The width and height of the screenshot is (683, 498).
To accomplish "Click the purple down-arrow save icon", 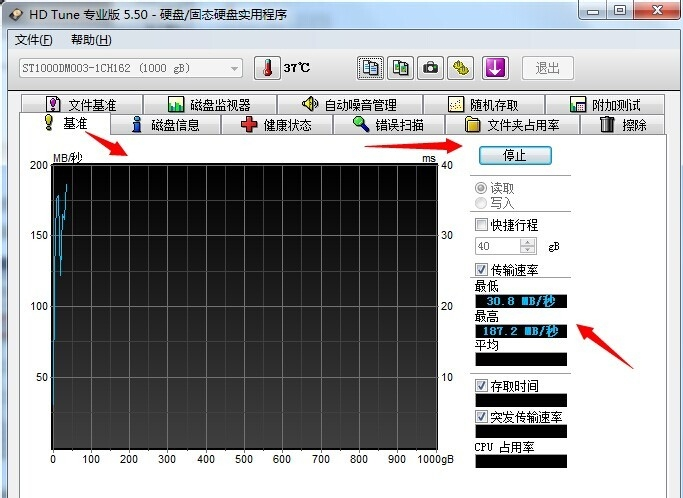I will (497, 68).
